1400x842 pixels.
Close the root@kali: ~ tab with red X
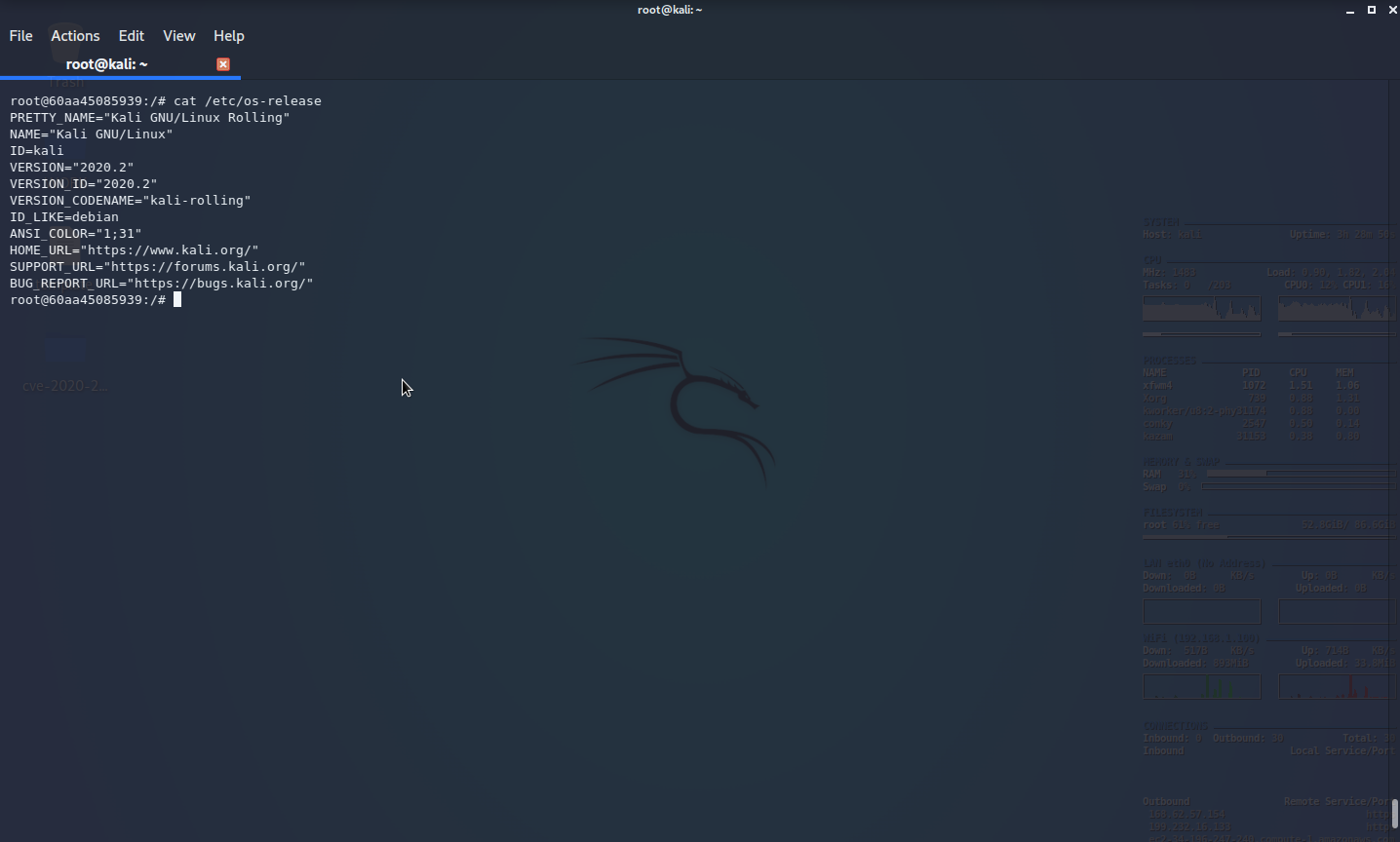223,64
